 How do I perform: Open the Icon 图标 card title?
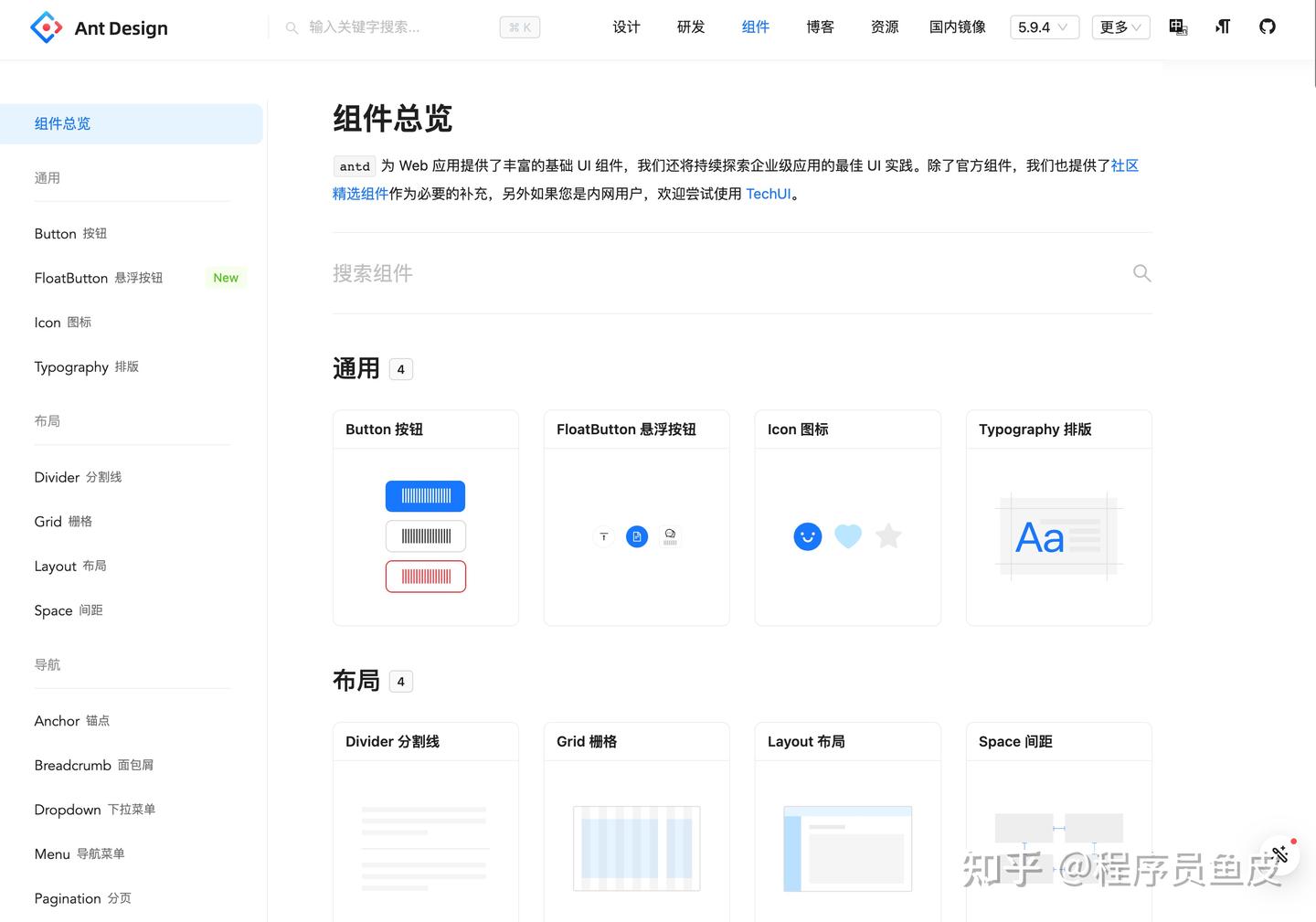(x=798, y=429)
